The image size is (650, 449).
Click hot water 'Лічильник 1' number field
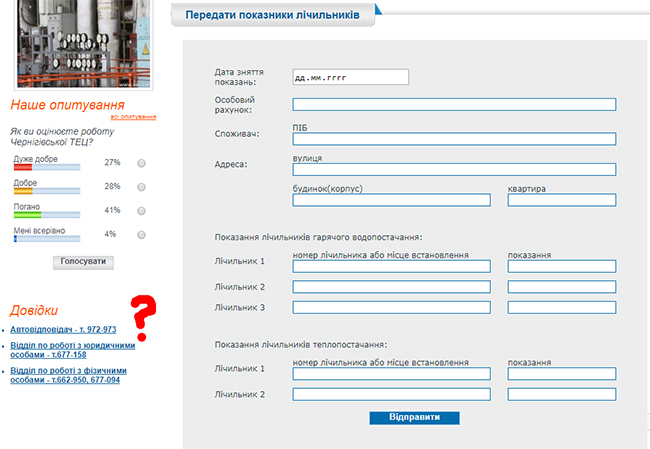(x=391, y=266)
